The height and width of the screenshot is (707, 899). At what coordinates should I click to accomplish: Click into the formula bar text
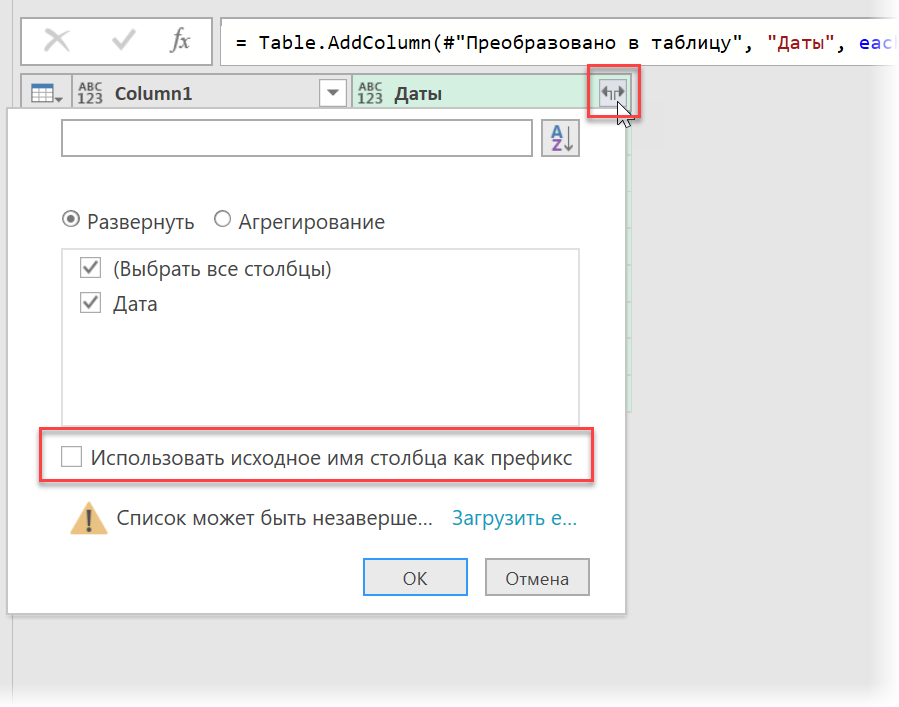pyautogui.click(x=559, y=42)
